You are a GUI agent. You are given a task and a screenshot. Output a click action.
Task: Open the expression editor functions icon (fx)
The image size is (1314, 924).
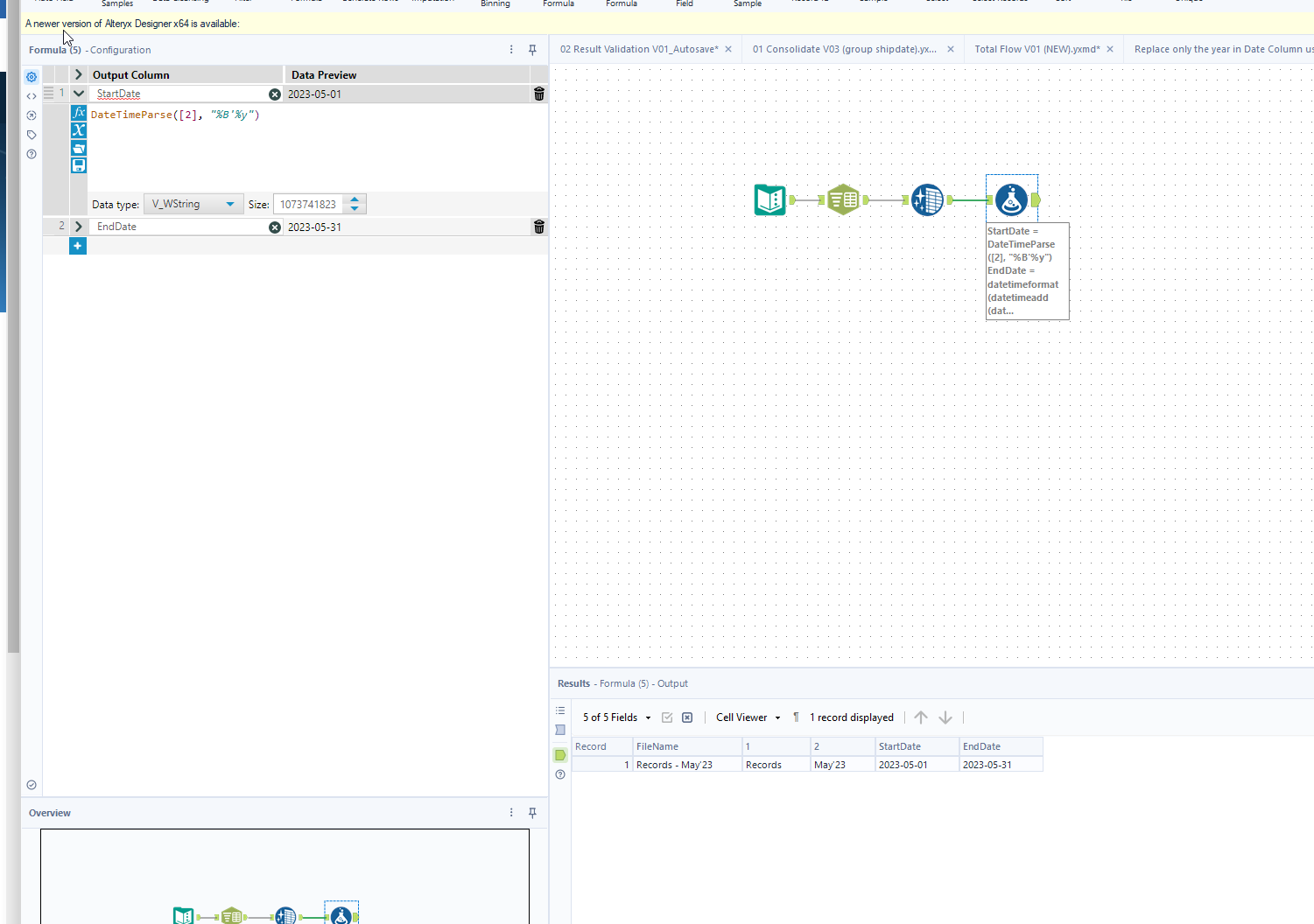click(78, 112)
